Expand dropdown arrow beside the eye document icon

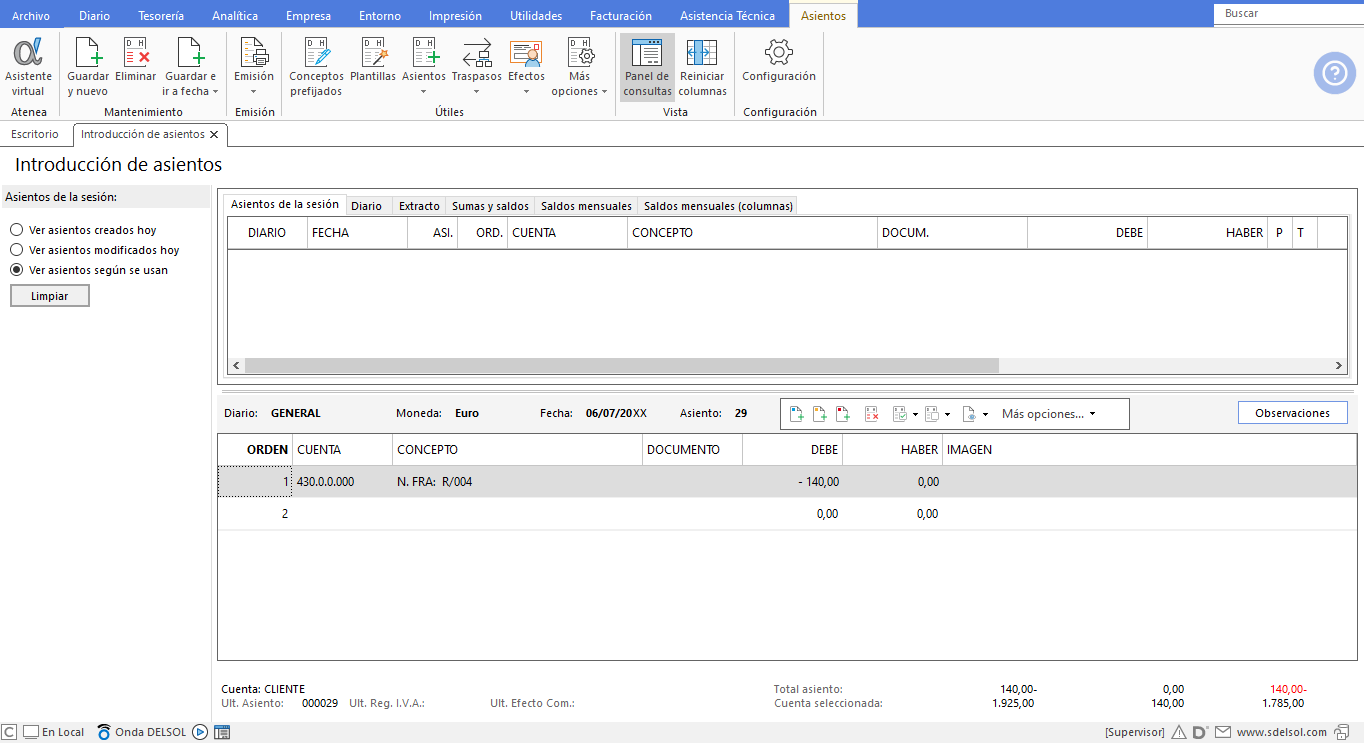[985, 414]
